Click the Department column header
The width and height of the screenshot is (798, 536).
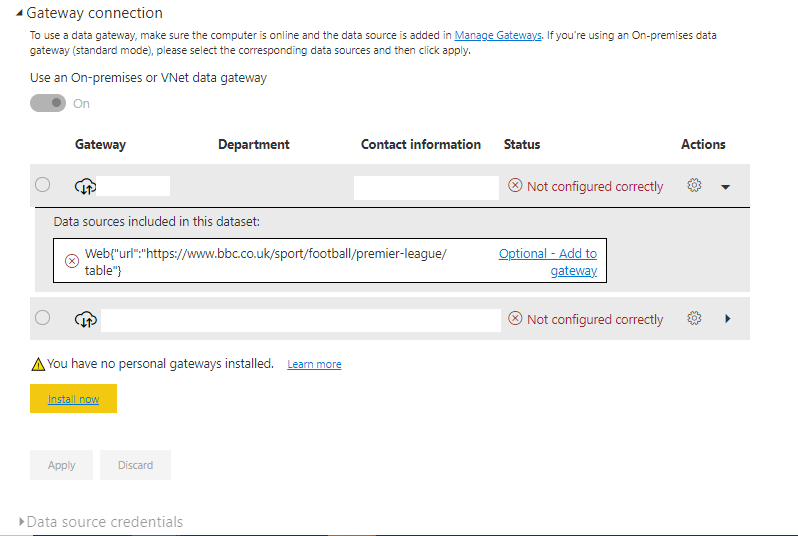[x=253, y=145]
